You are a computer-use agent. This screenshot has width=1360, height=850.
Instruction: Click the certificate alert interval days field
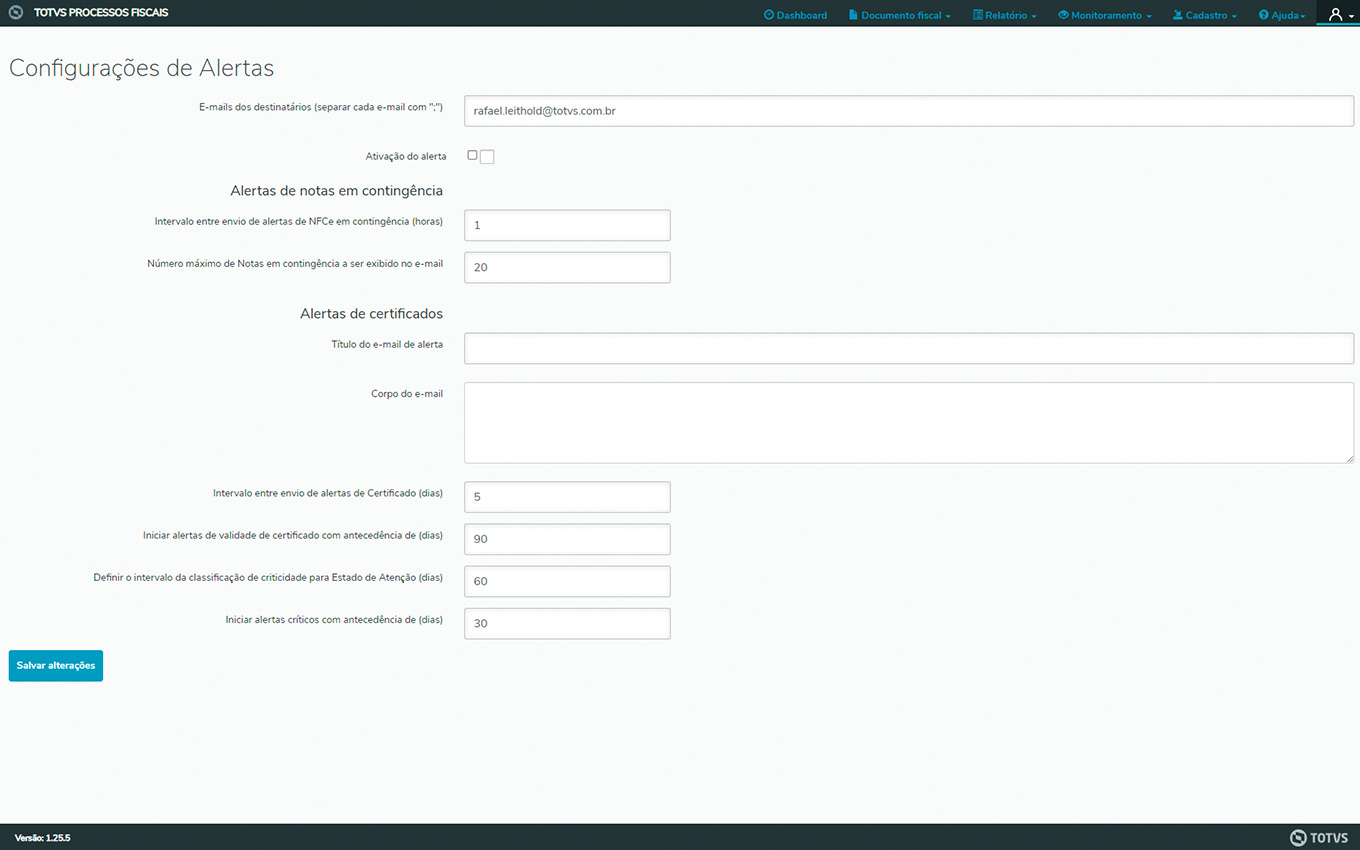[567, 497]
